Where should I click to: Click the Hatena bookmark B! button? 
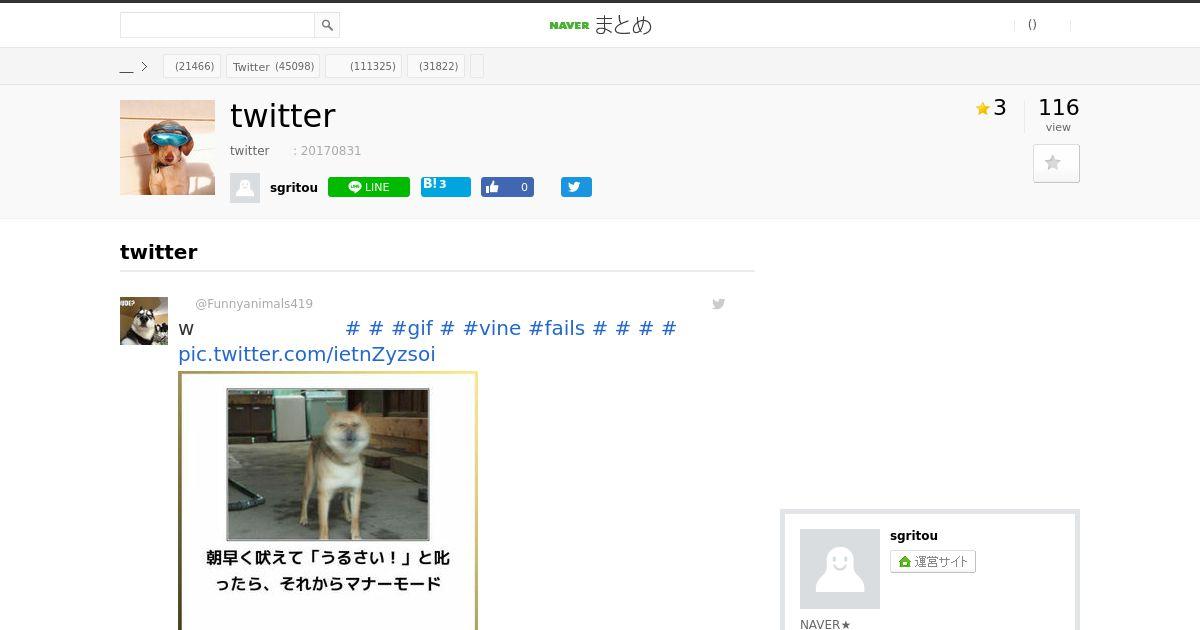click(446, 186)
